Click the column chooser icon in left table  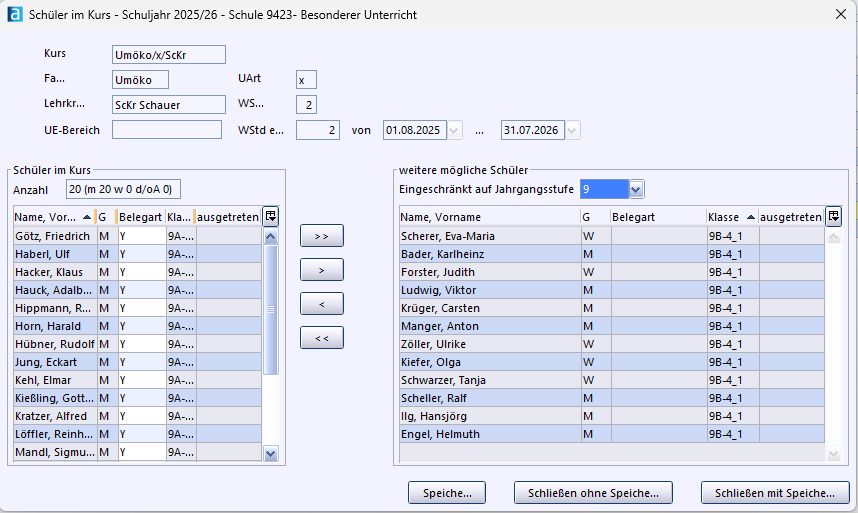click(270, 216)
